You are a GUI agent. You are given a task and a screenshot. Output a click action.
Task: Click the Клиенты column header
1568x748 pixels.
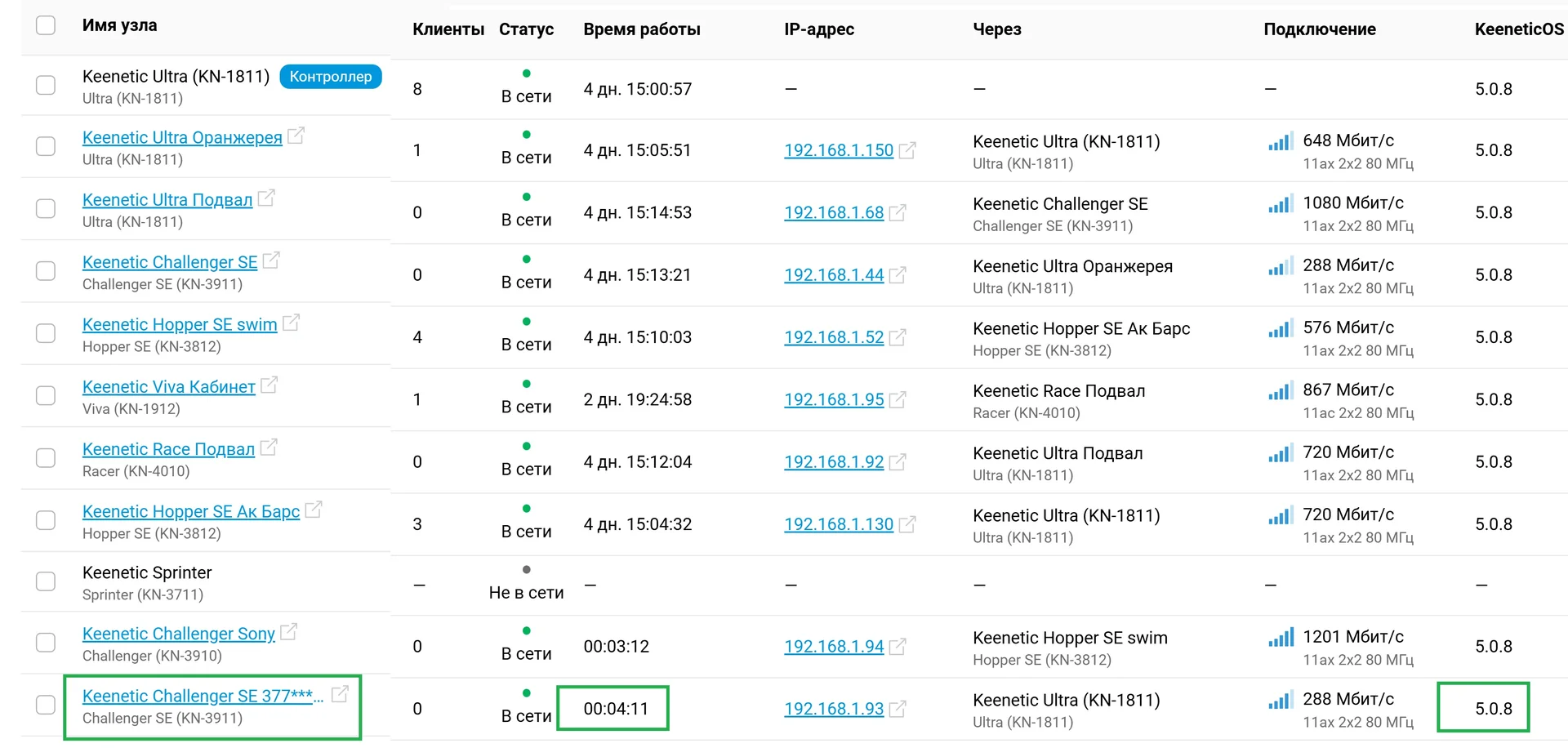point(448,29)
